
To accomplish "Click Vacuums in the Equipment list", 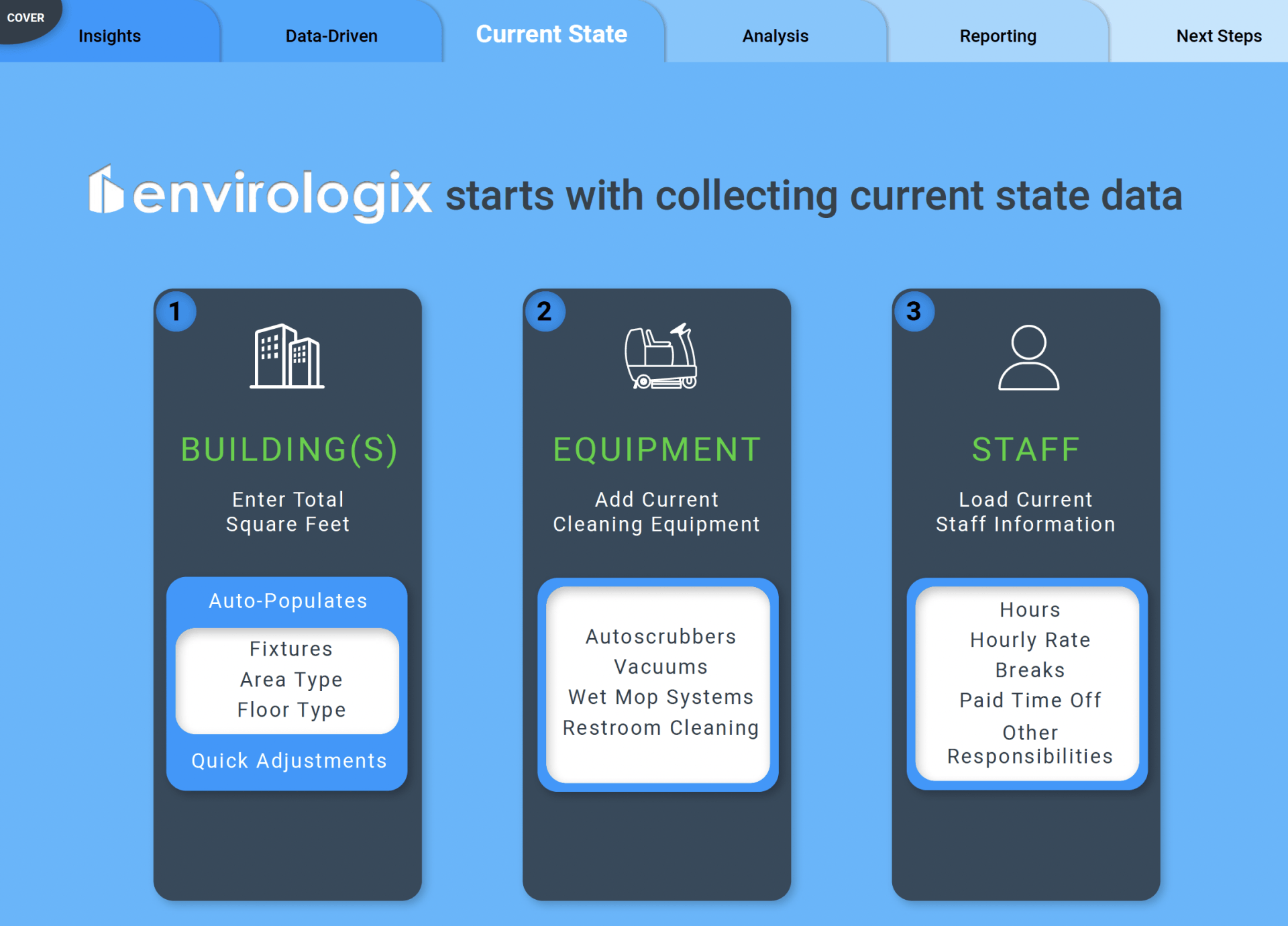I will point(661,666).
